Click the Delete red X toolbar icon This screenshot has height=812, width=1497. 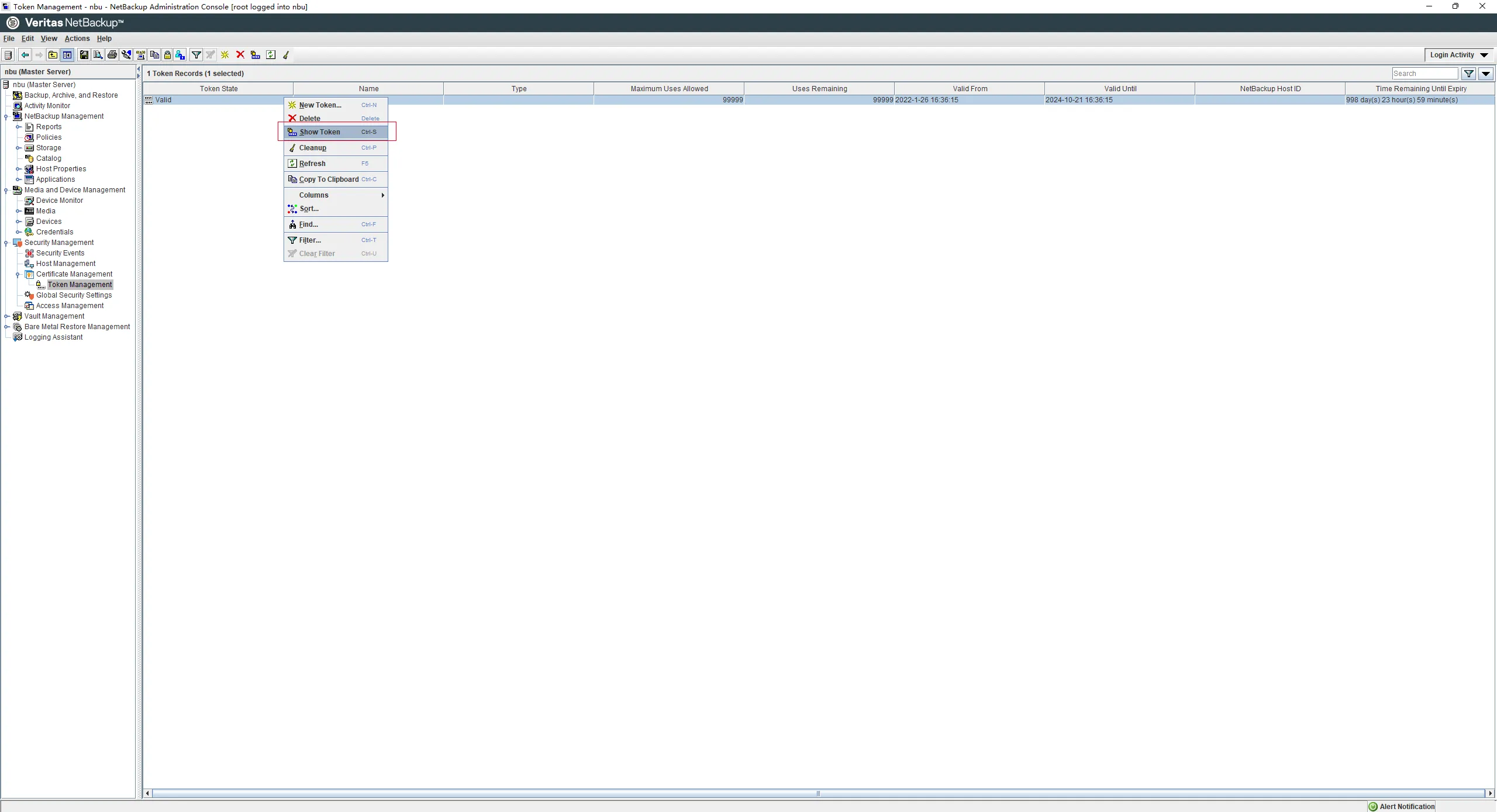coord(240,54)
